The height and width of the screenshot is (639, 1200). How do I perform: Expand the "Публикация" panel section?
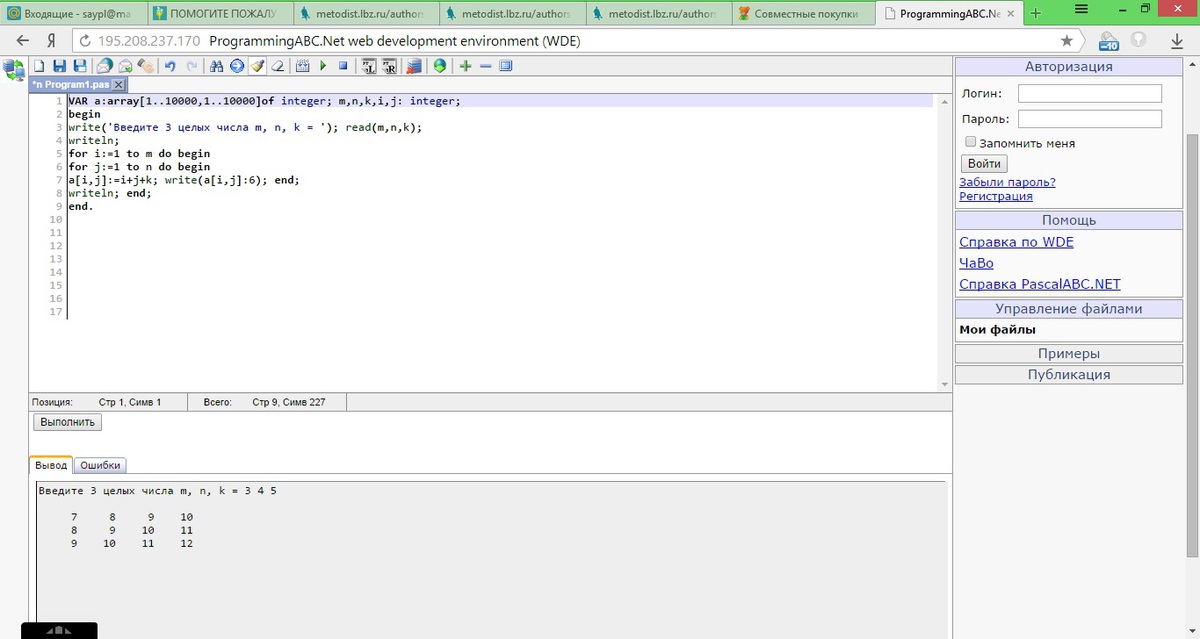[x=1068, y=374]
